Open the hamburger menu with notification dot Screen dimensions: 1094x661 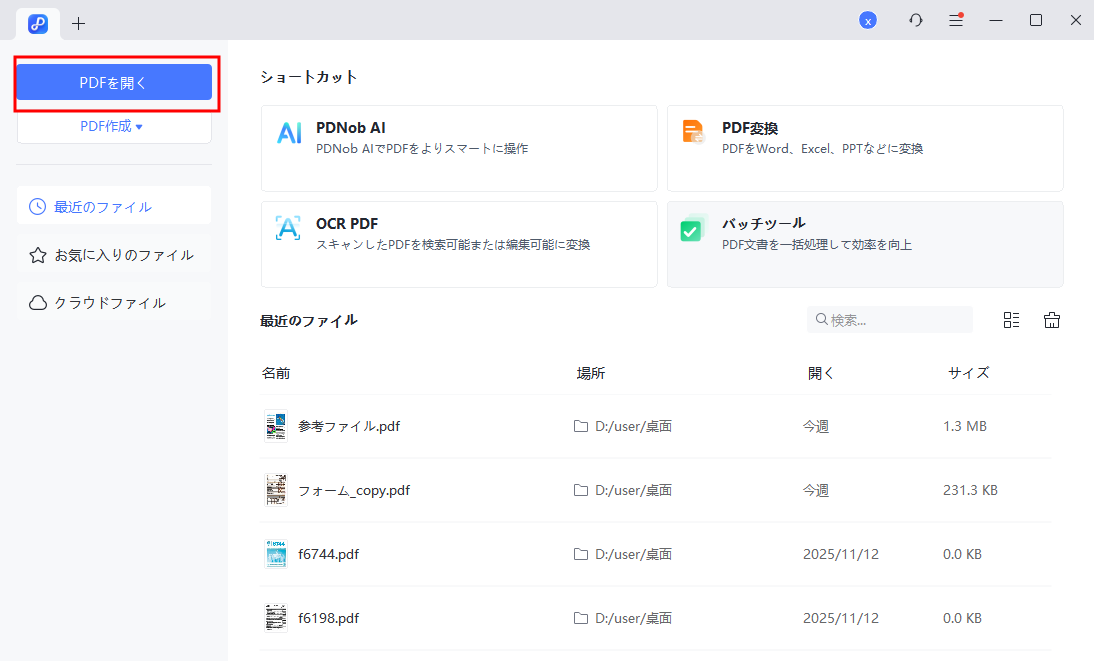pyautogui.click(x=955, y=20)
